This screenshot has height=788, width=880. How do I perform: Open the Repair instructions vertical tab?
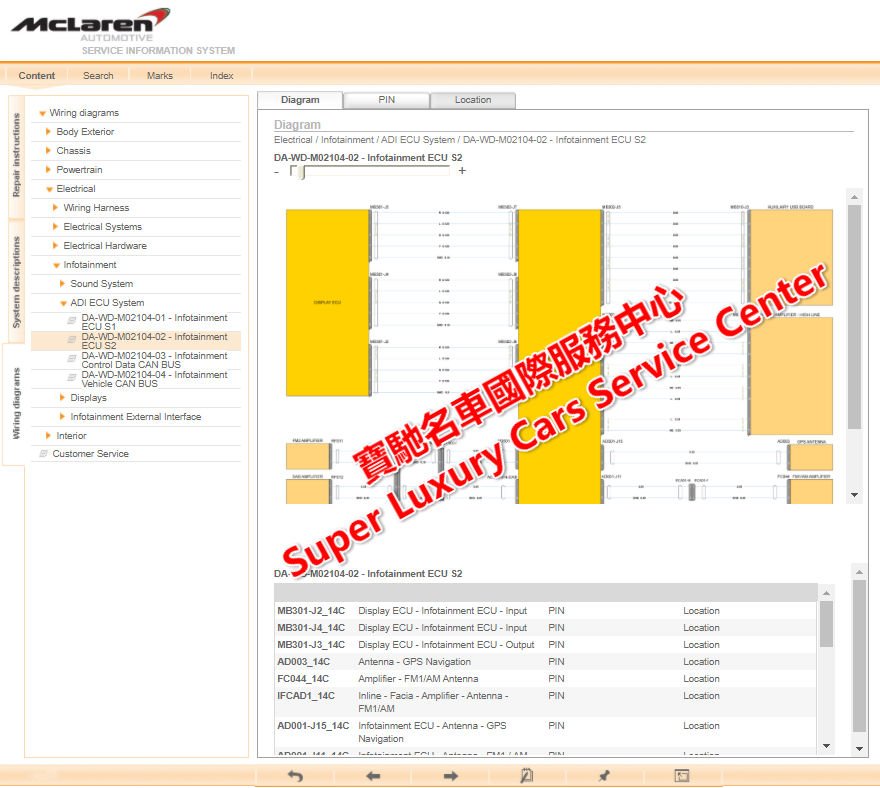pyautogui.click(x=16, y=155)
